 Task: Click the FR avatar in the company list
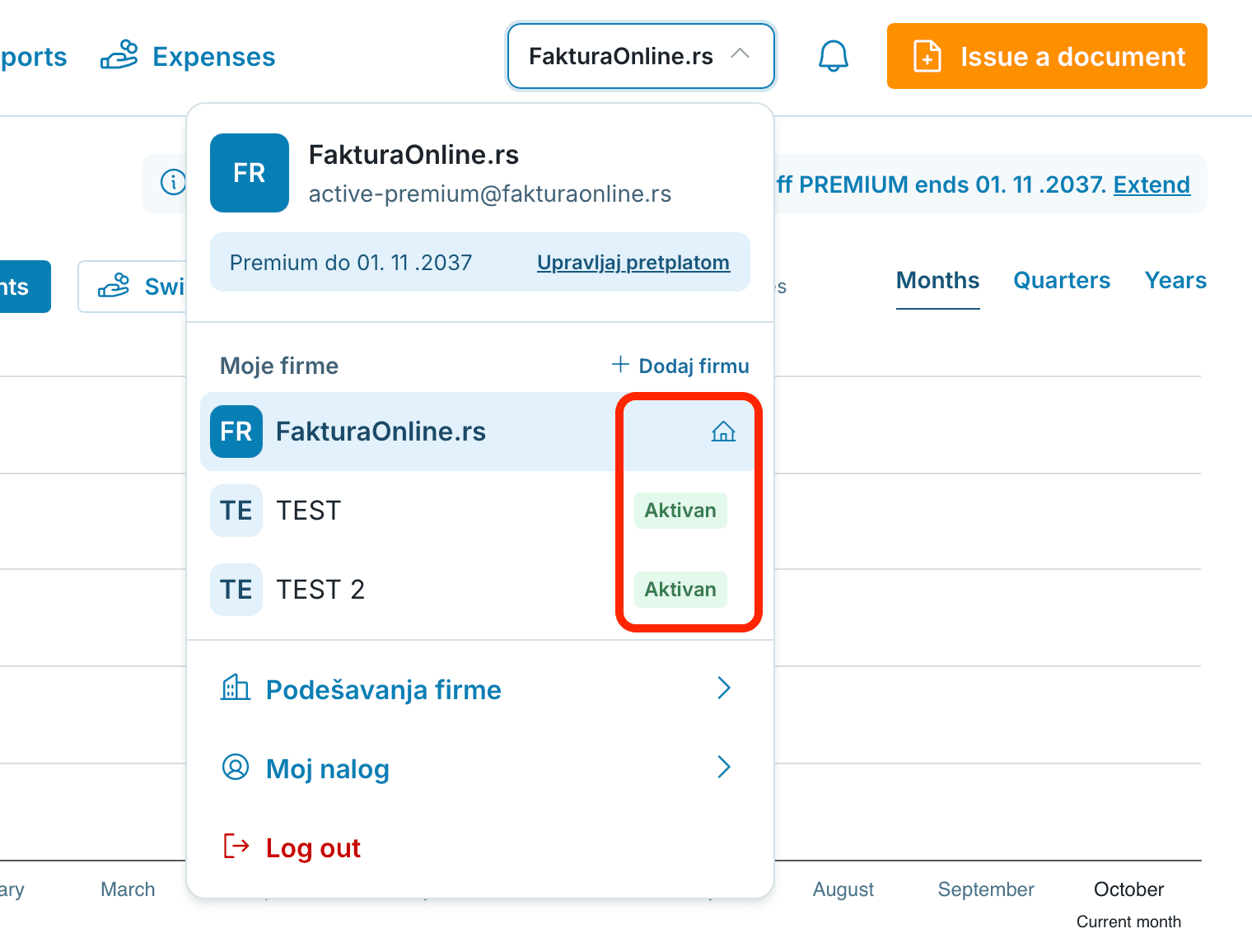coord(236,432)
